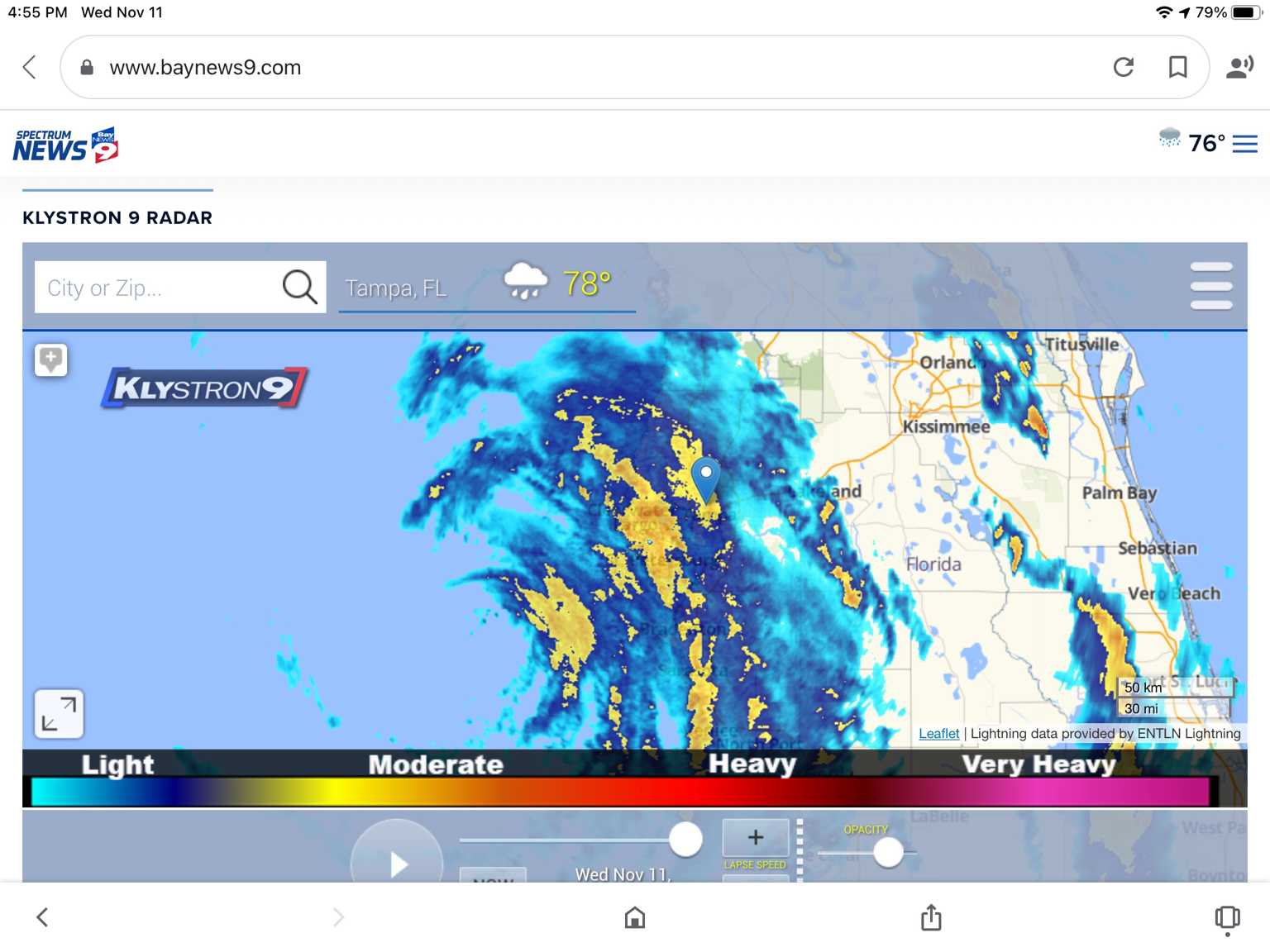Bookmark this page with the bookmark icon

tap(1177, 67)
